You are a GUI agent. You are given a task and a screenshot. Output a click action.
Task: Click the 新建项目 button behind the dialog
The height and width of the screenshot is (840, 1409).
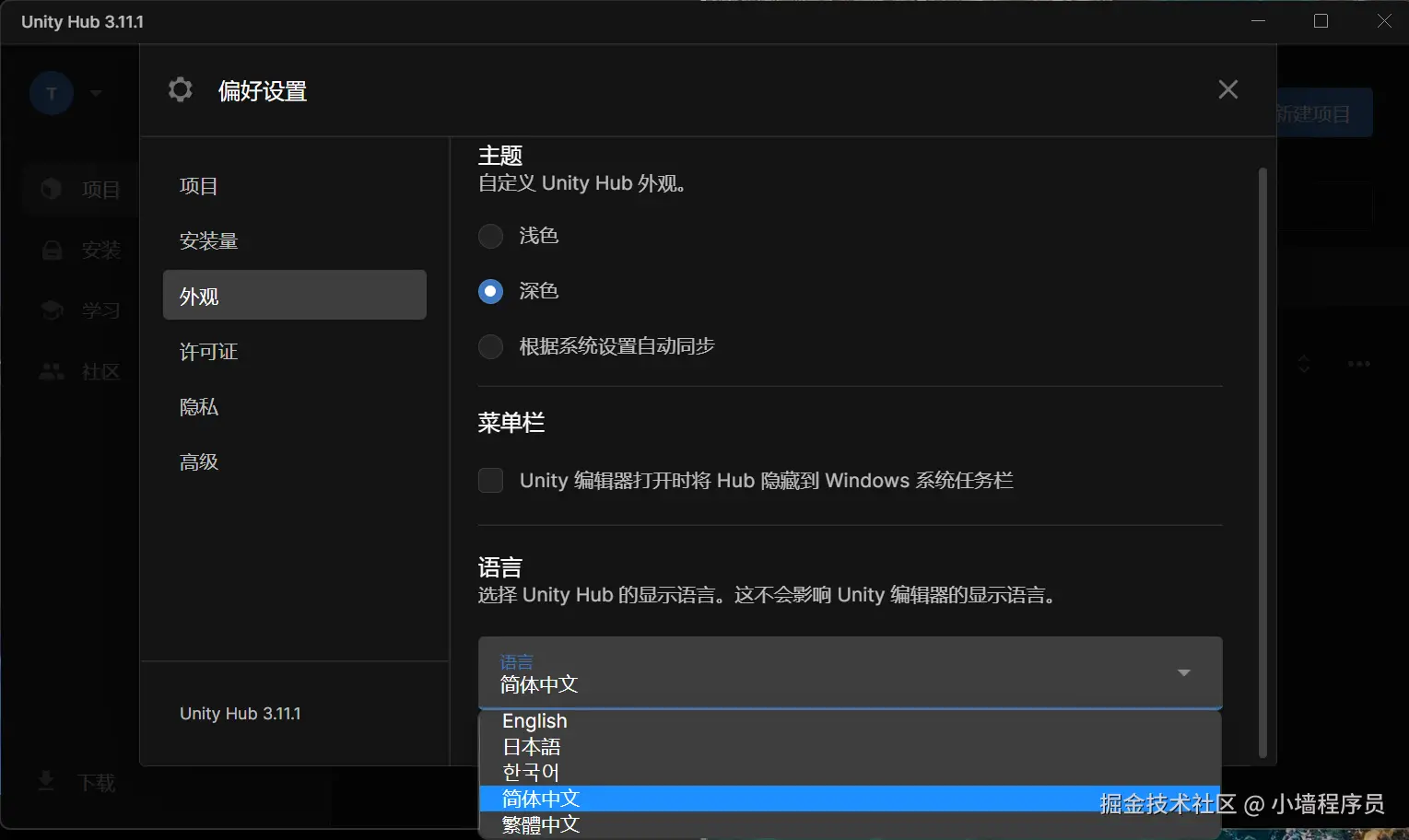(1324, 112)
